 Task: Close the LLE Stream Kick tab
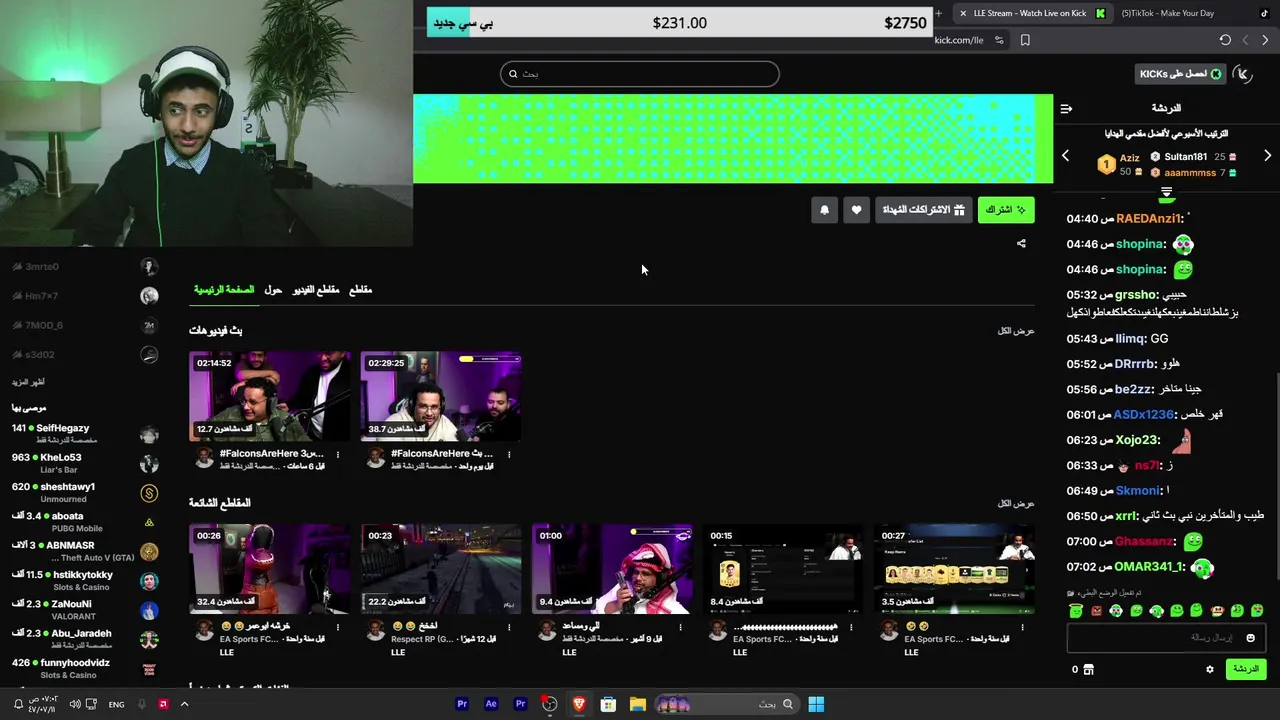(963, 13)
